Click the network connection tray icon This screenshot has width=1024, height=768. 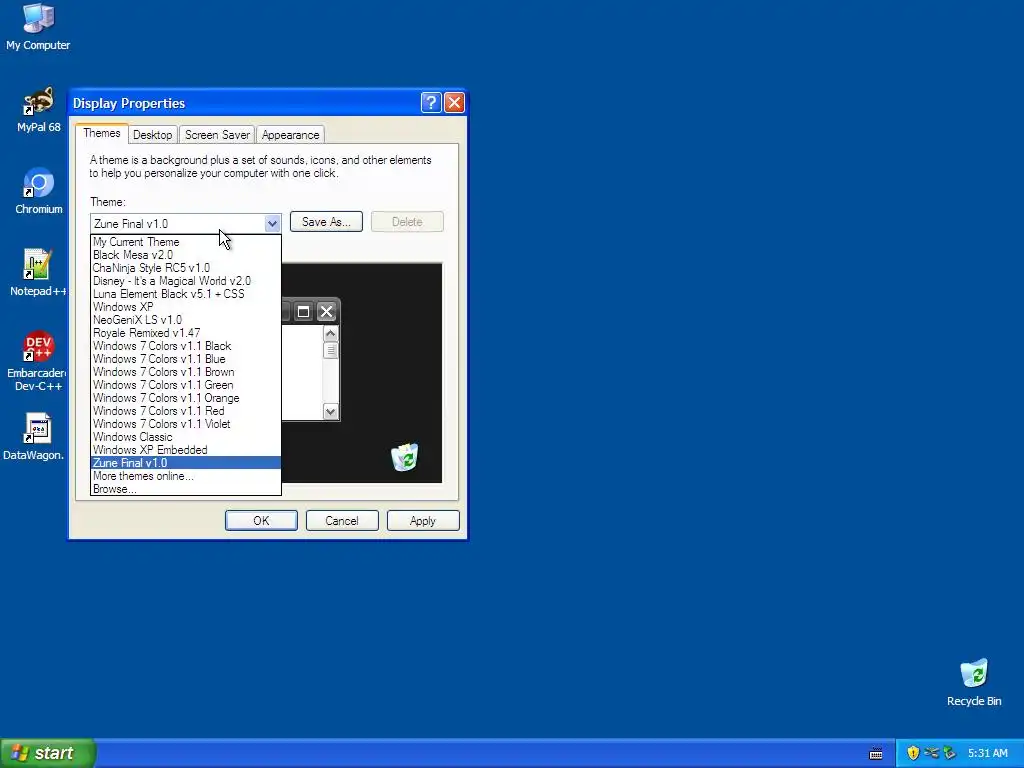(931, 753)
